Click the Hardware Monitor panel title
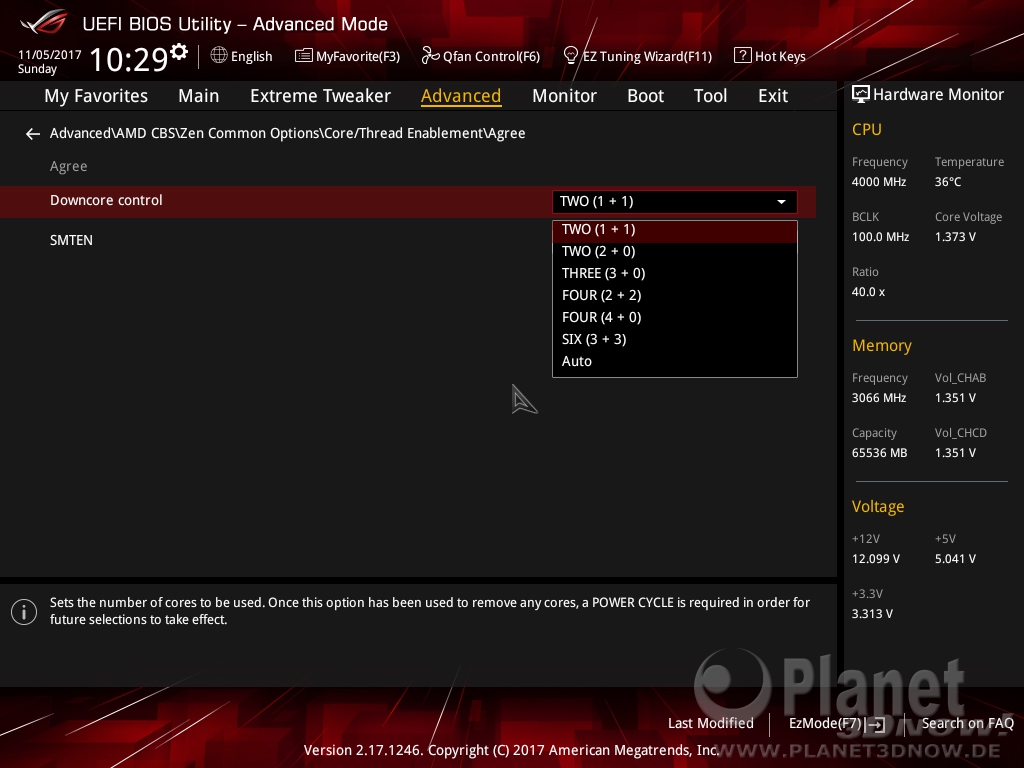Screen dimensions: 1024x768 click(938, 95)
